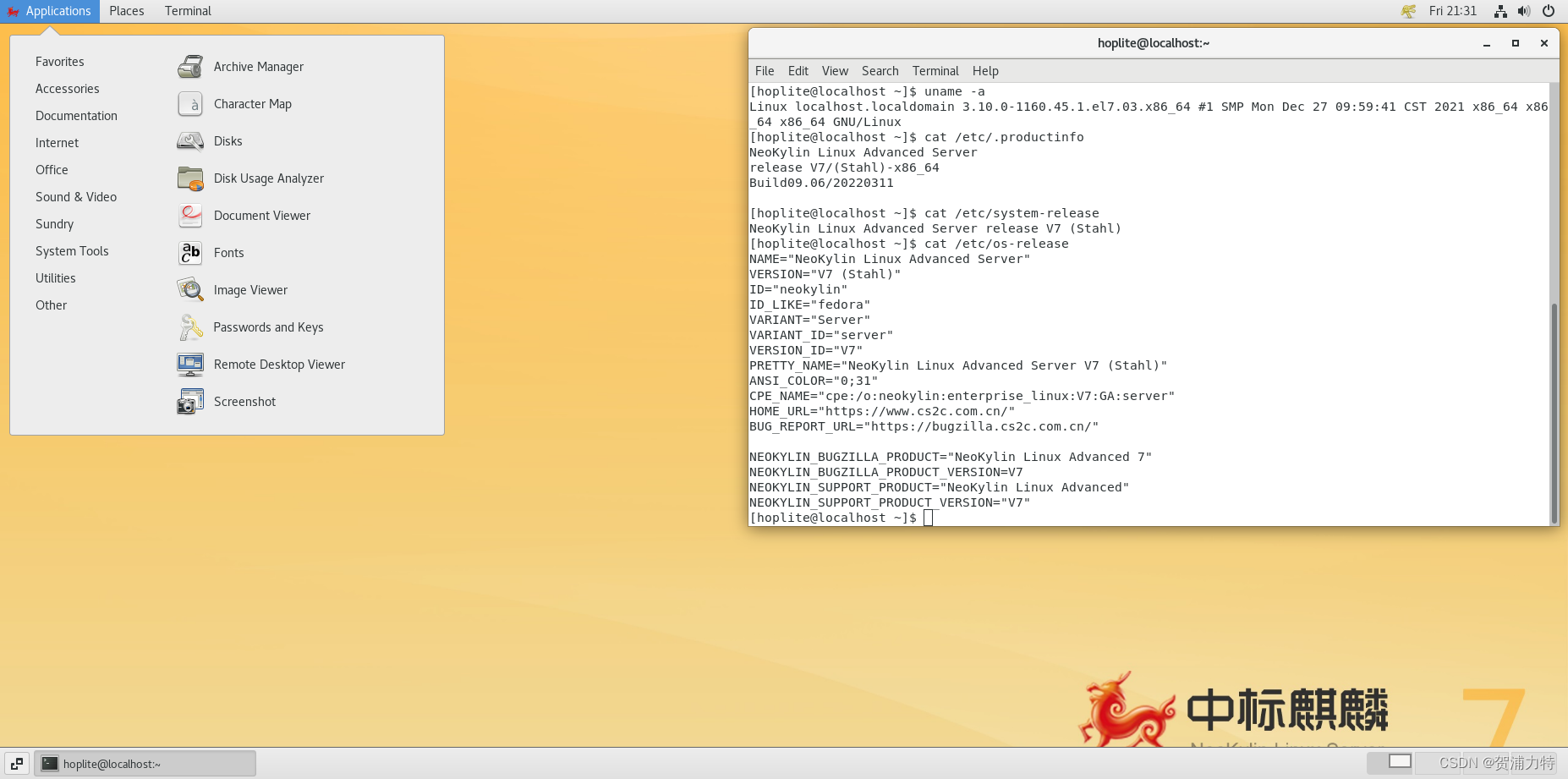Click the text ID="neokylin" in terminal

(x=798, y=289)
